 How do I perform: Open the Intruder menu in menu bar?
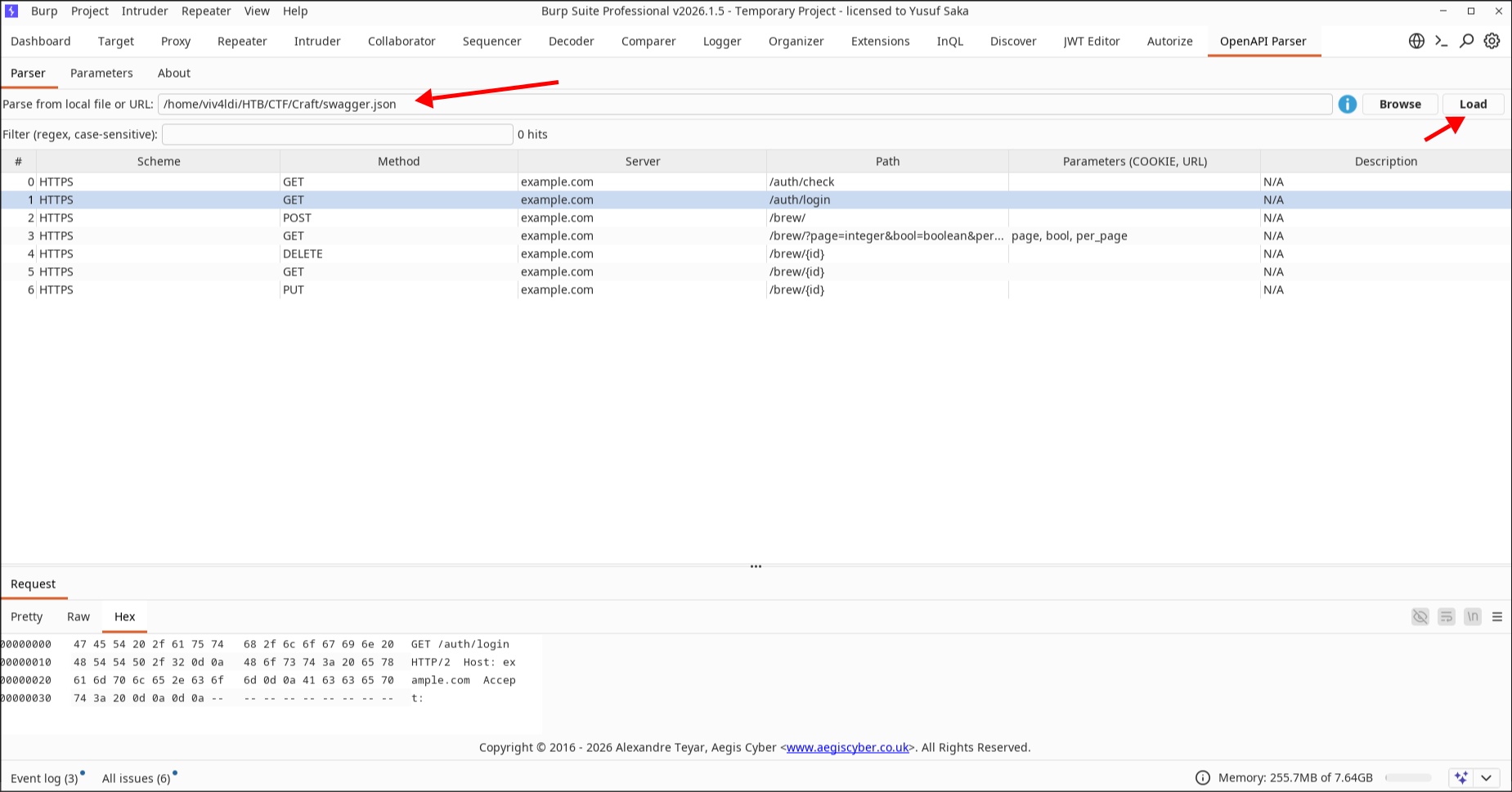click(x=145, y=11)
